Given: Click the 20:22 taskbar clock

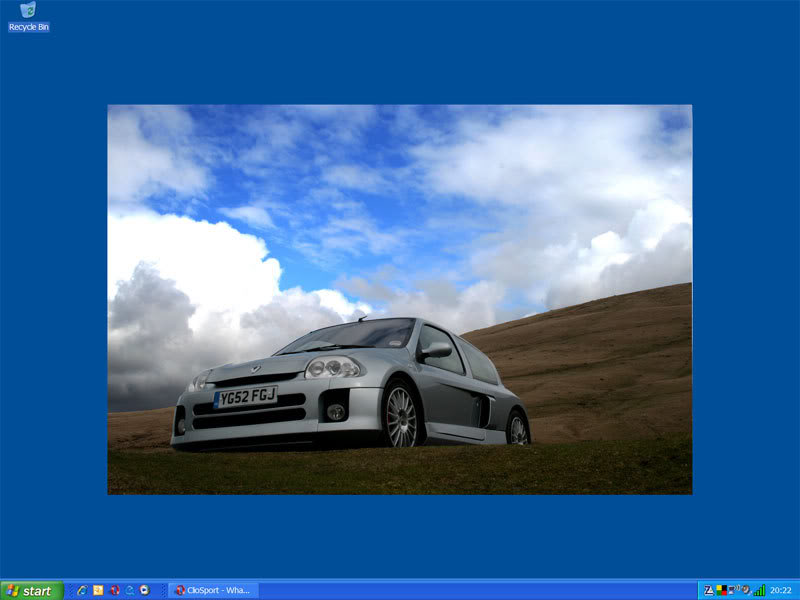Looking at the screenshot, I should click(x=781, y=590).
